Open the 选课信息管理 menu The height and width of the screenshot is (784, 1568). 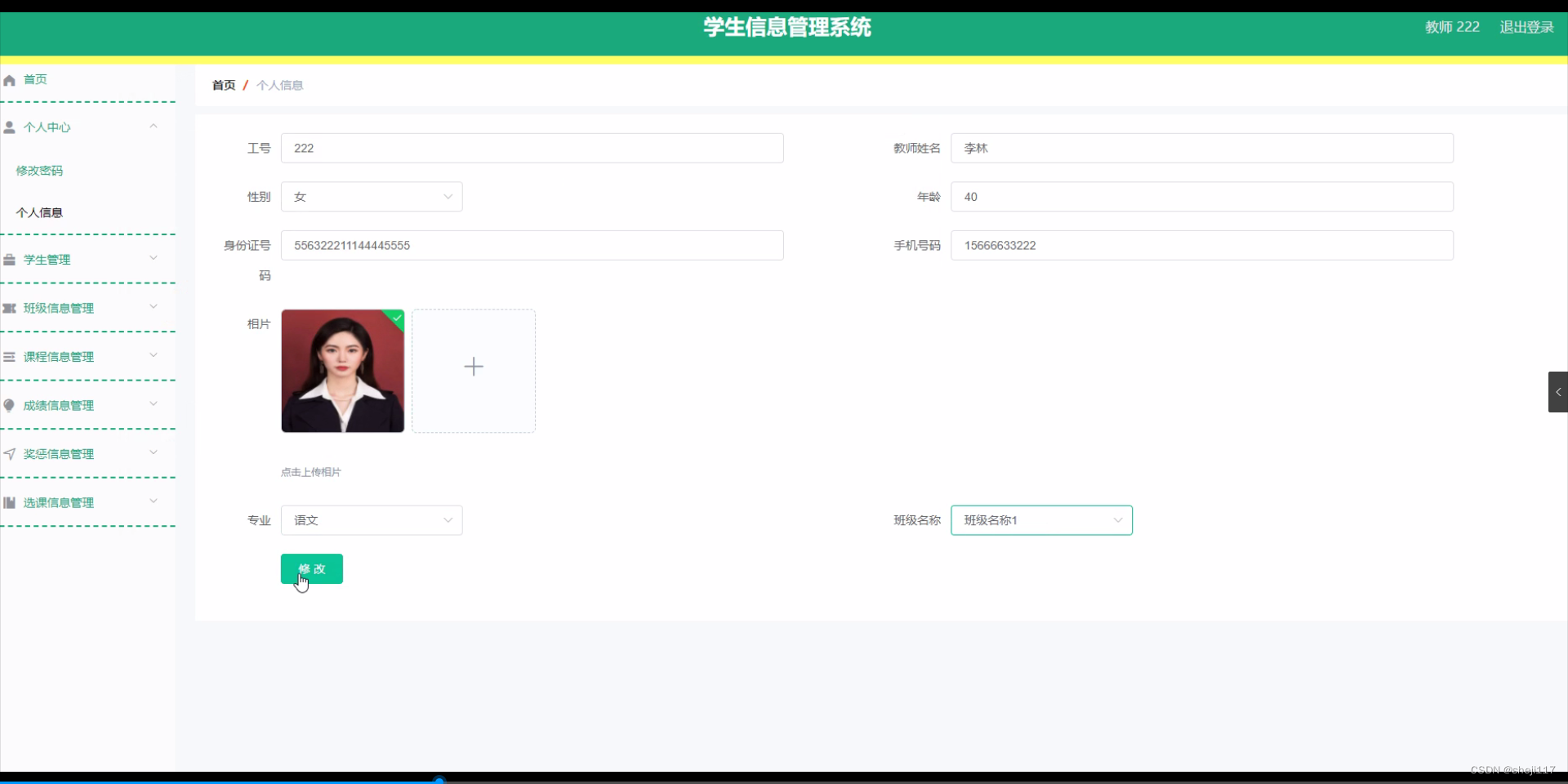59,502
